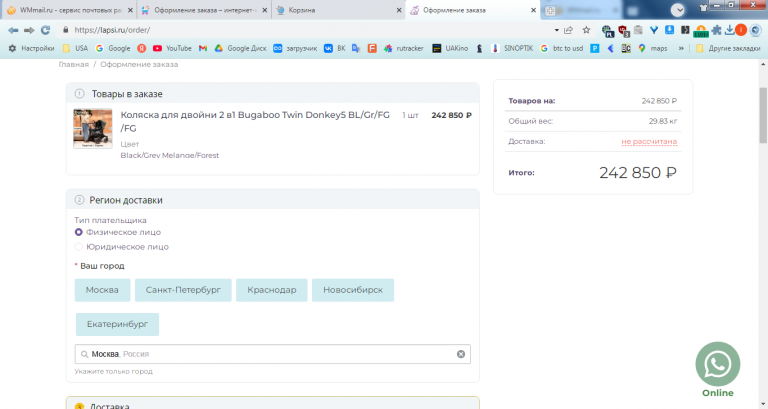Go forward with the browser forward arrow

tap(29, 30)
